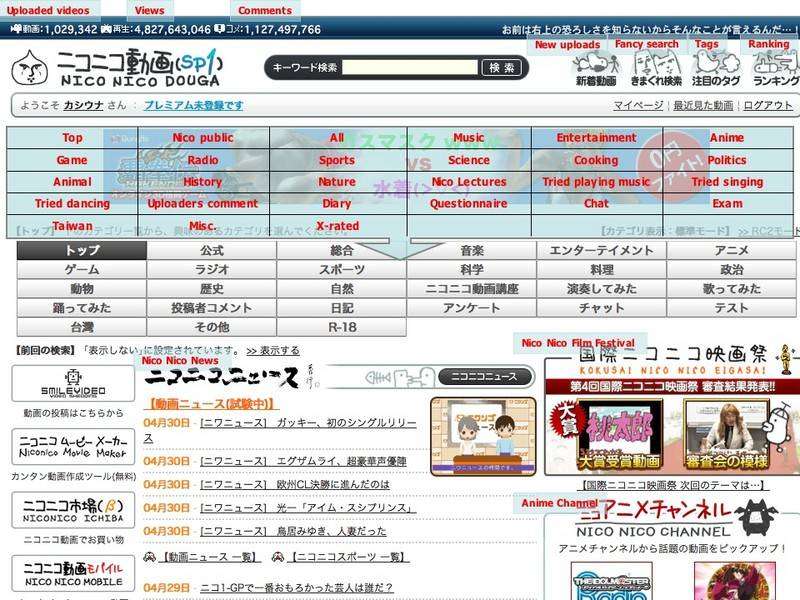Open きまぐれ検索 (Fancy search) icon
Viewport: 800px width, 600px height.
(x=657, y=69)
